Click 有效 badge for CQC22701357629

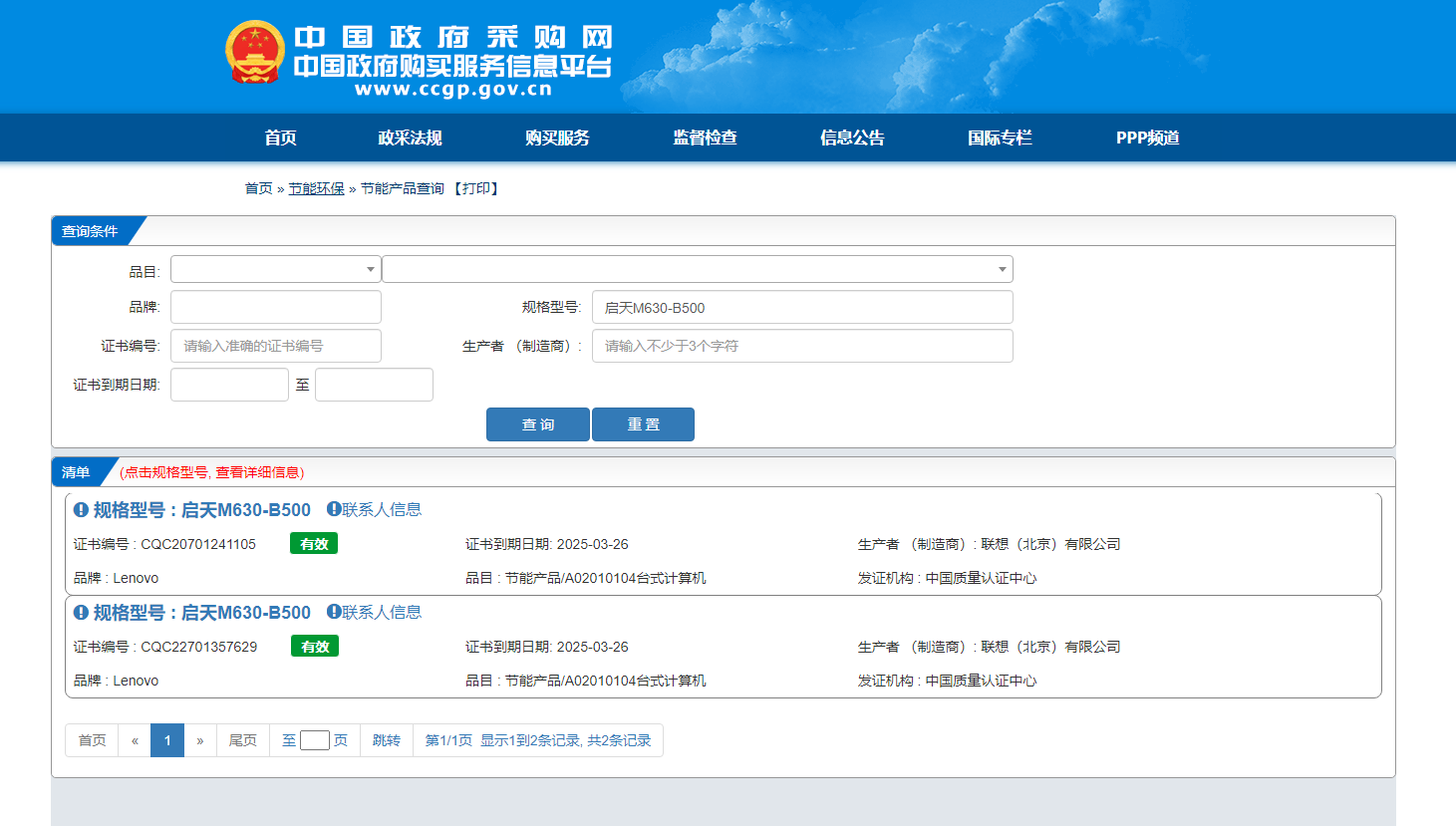[x=315, y=646]
